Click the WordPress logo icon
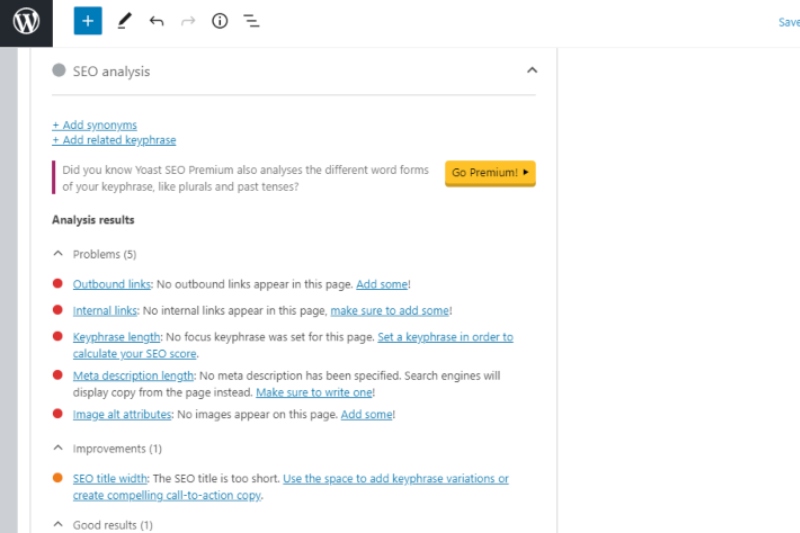800x533 pixels. point(26,21)
